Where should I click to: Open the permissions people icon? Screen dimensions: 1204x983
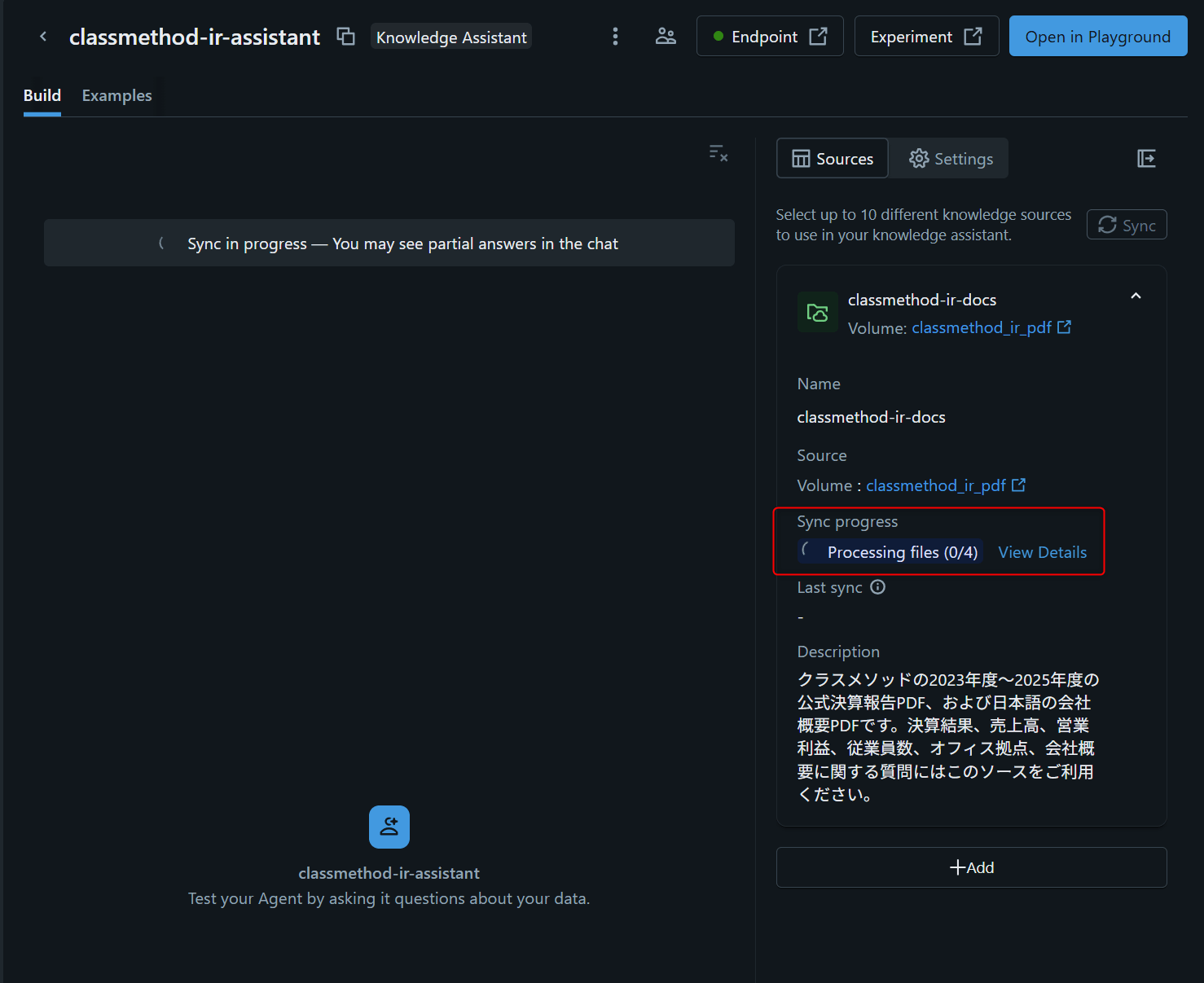point(666,37)
